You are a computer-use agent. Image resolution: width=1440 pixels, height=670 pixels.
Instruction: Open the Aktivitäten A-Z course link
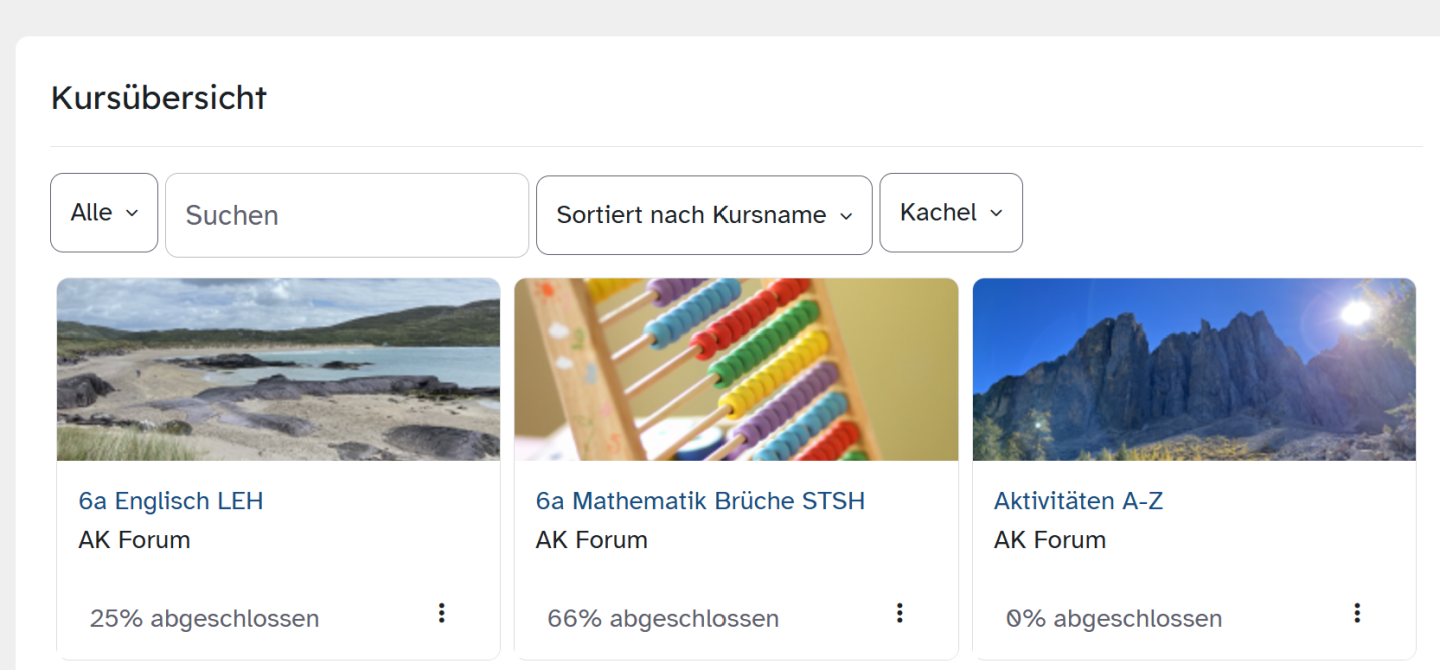(1078, 500)
